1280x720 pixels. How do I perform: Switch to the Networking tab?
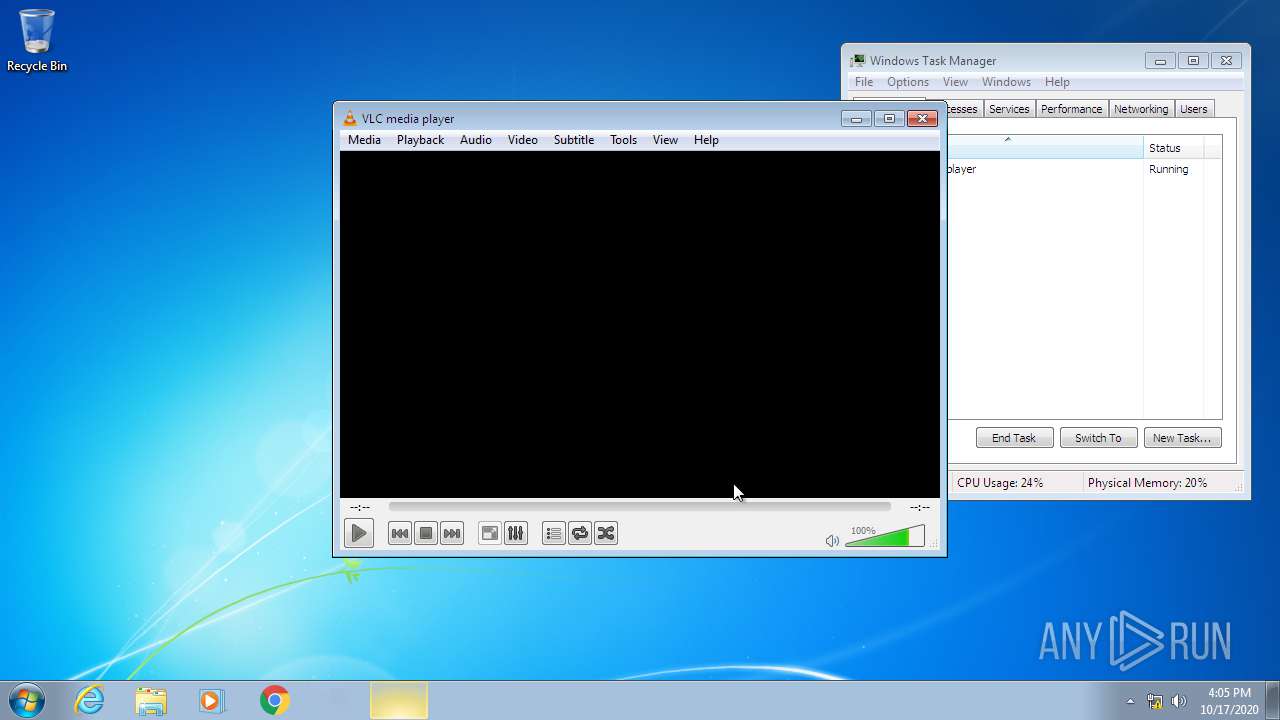(x=1141, y=109)
